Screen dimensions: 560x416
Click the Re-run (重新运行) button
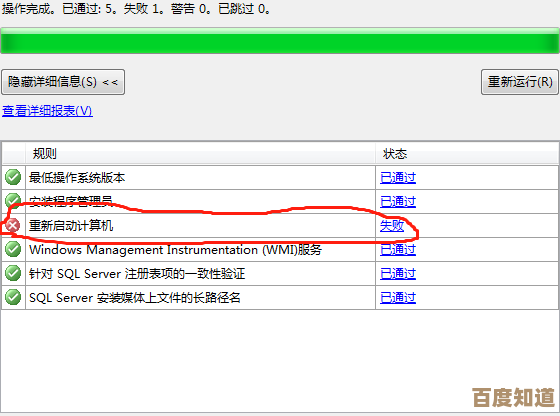(520, 82)
